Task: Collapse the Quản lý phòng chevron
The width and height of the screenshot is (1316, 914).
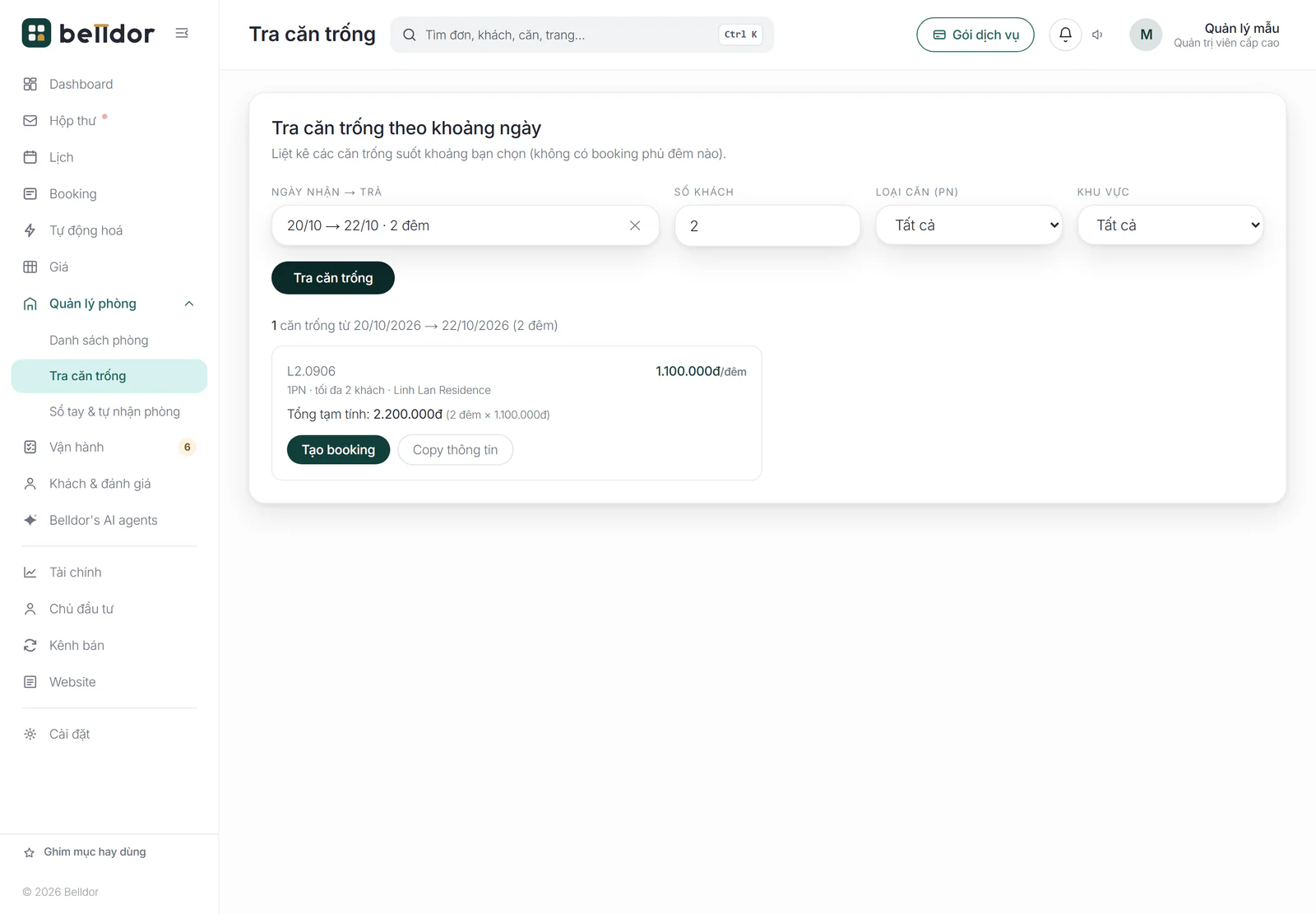Action: coord(189,304)
